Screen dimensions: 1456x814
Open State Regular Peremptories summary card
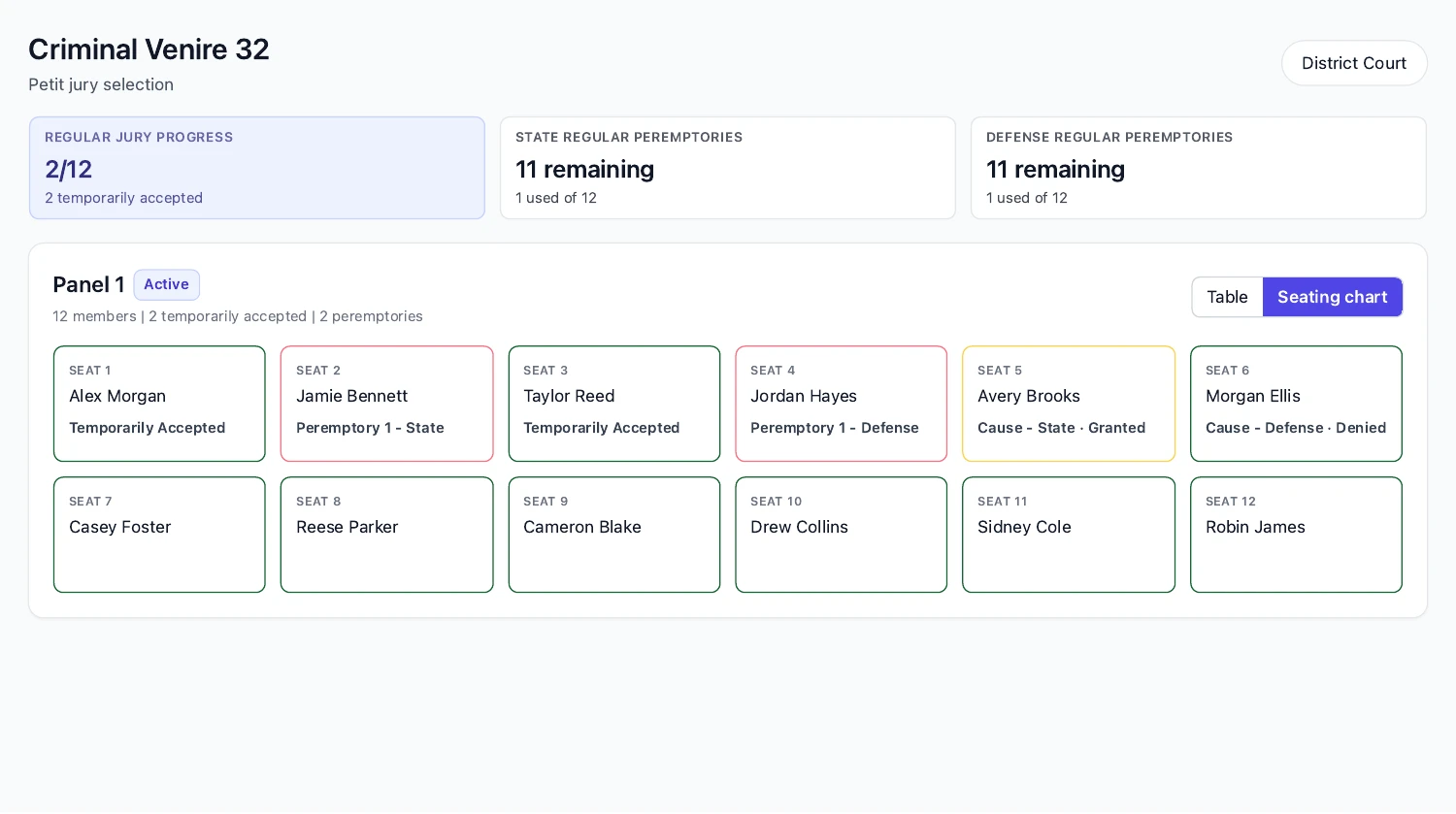(x=728, y=168)
